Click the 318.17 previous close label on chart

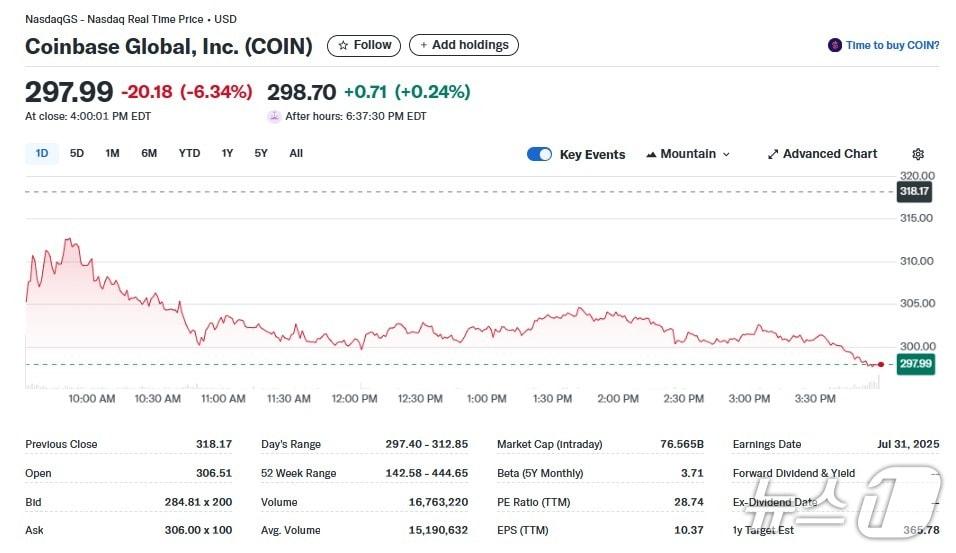[915, 191]
